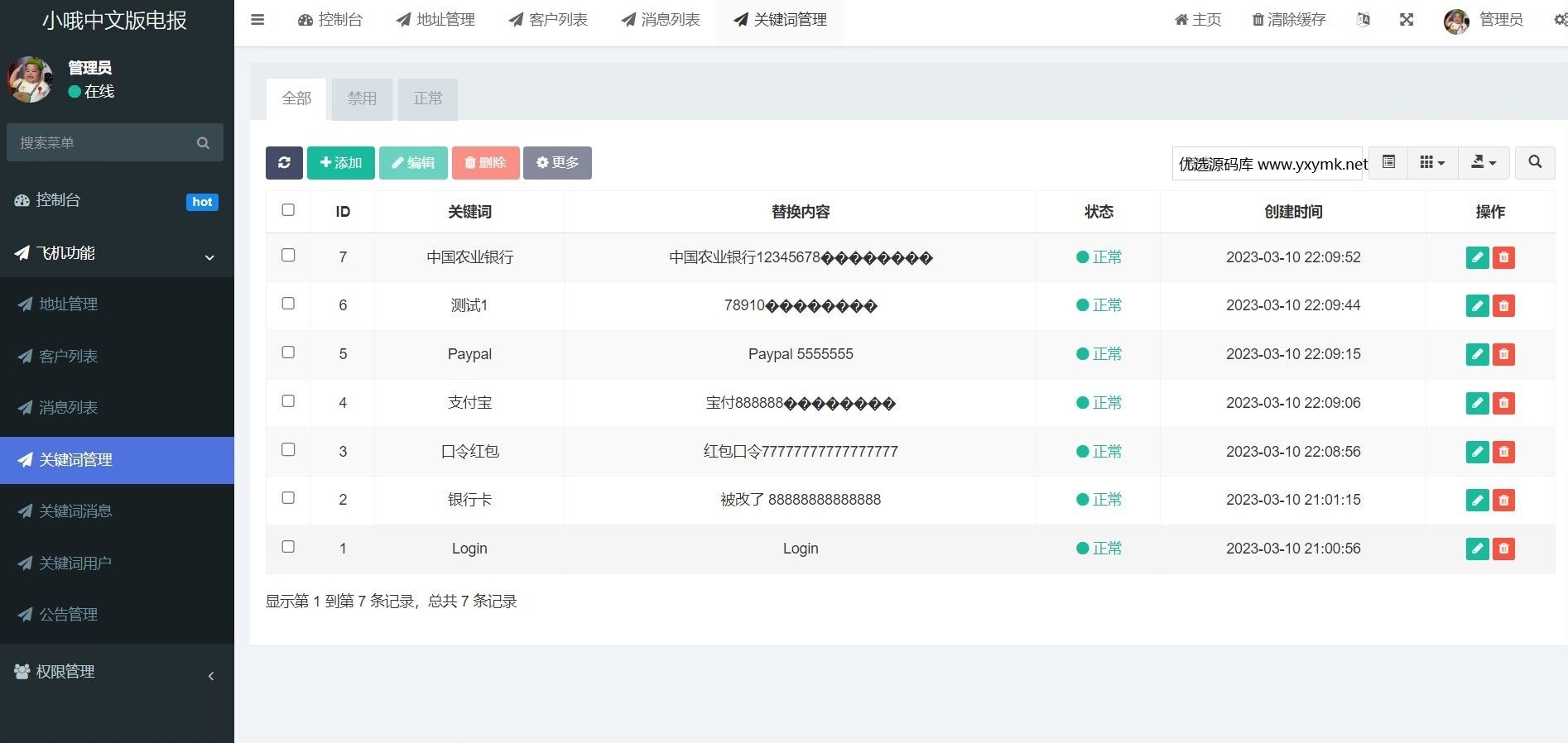1568x743 pixels.
Task: Click the refresh table button
Action: click(x=284, y=163)
